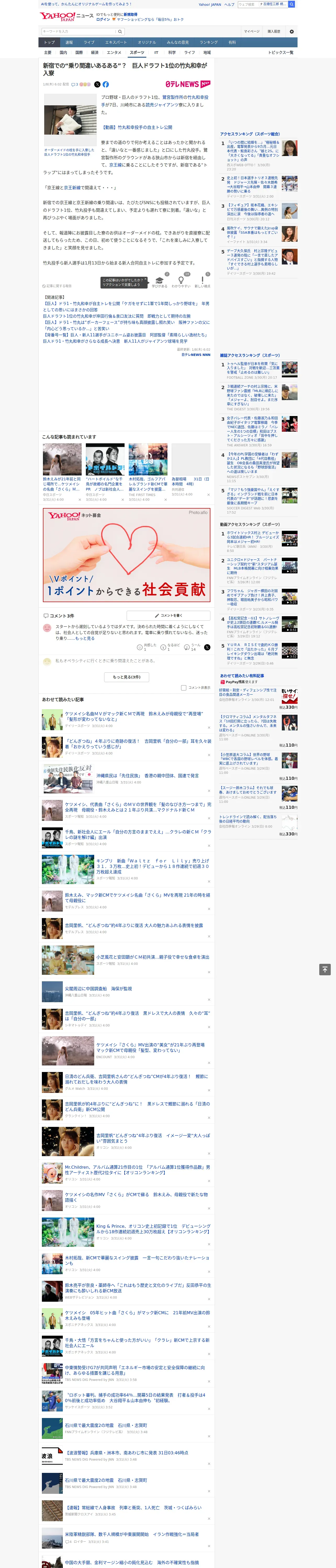Open エンタメ category

(114, 53)
